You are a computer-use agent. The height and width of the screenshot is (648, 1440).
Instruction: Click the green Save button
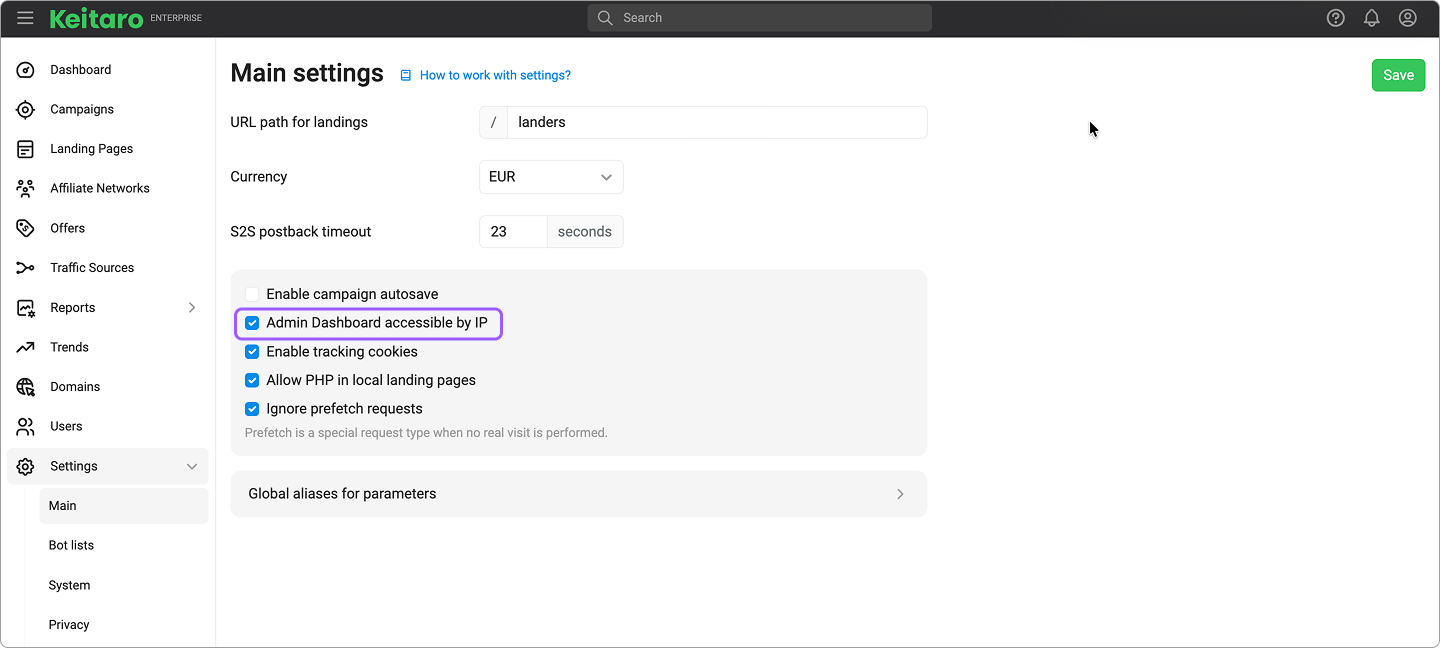point(1397,75)
